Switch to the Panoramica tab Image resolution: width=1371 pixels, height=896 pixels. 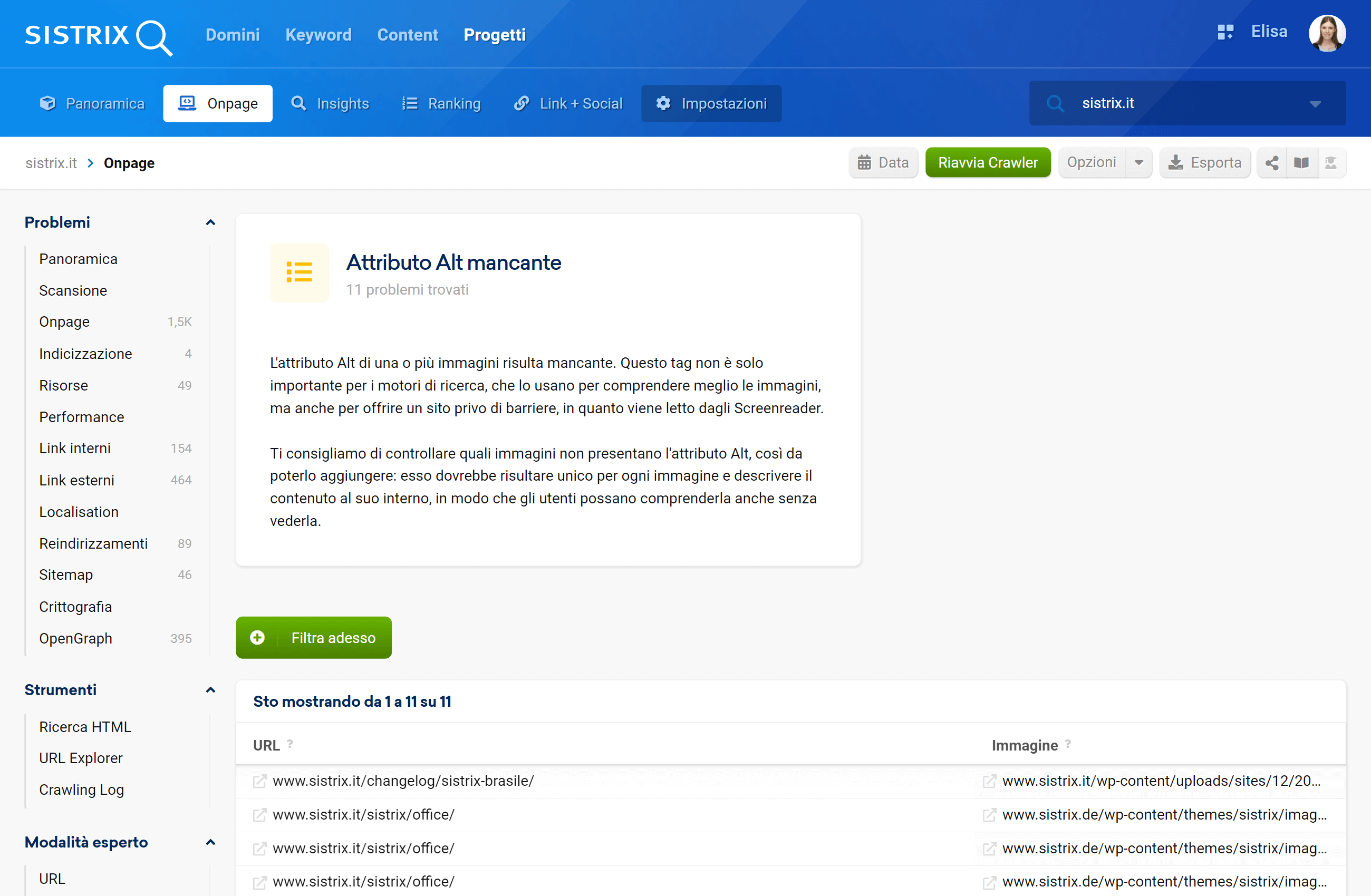click(x=92, y=104)
